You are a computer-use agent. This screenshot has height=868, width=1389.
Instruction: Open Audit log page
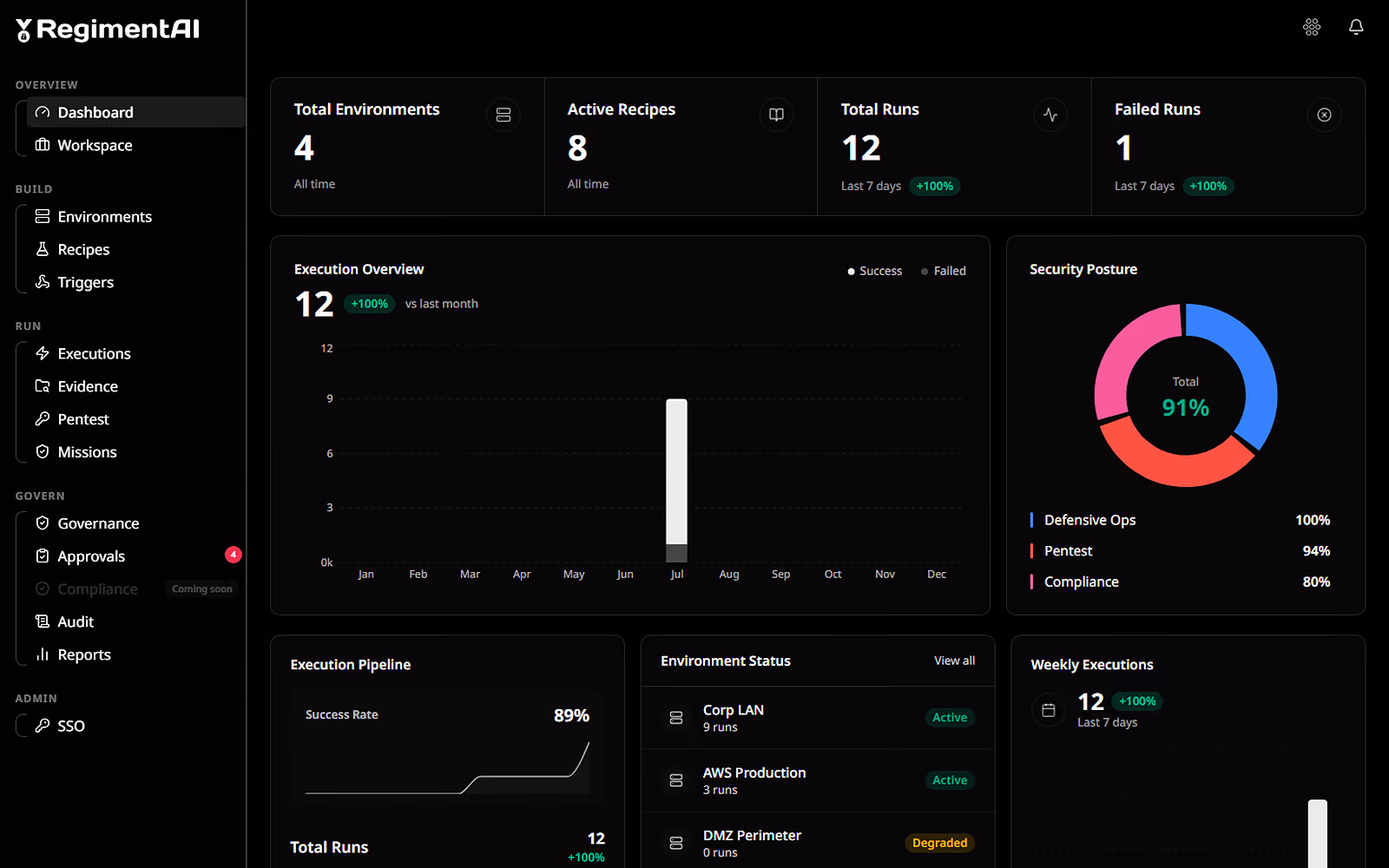(x=135, y=621)
